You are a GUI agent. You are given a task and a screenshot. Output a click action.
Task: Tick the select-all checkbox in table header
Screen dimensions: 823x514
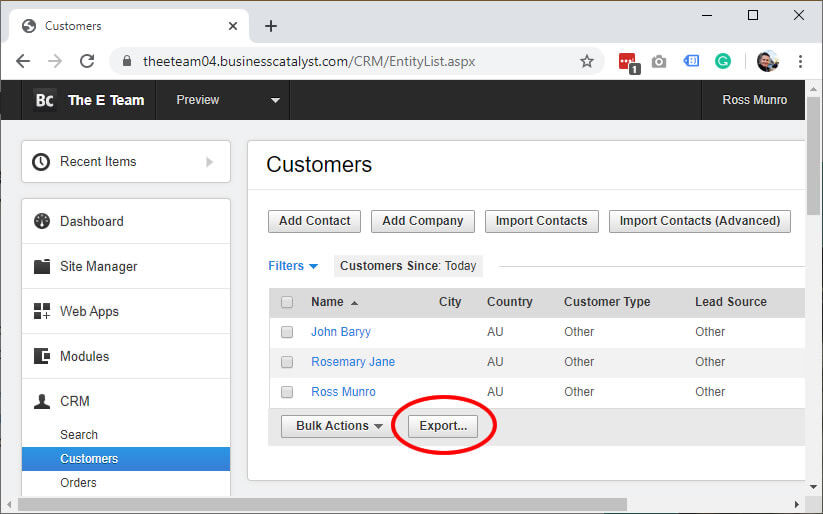(287, 302)
